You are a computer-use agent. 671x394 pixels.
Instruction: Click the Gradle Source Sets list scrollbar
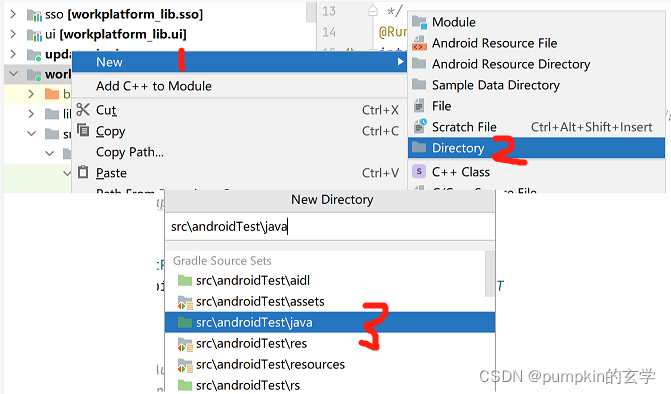pos(490,274)
